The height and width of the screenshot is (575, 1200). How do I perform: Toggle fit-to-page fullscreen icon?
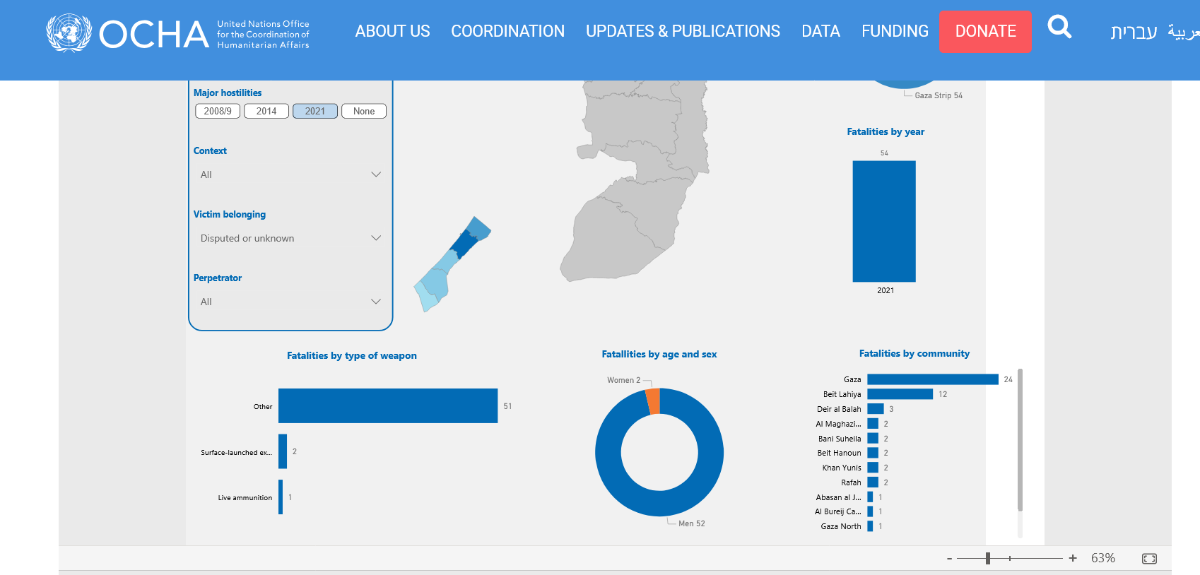tap(1149, 558)
